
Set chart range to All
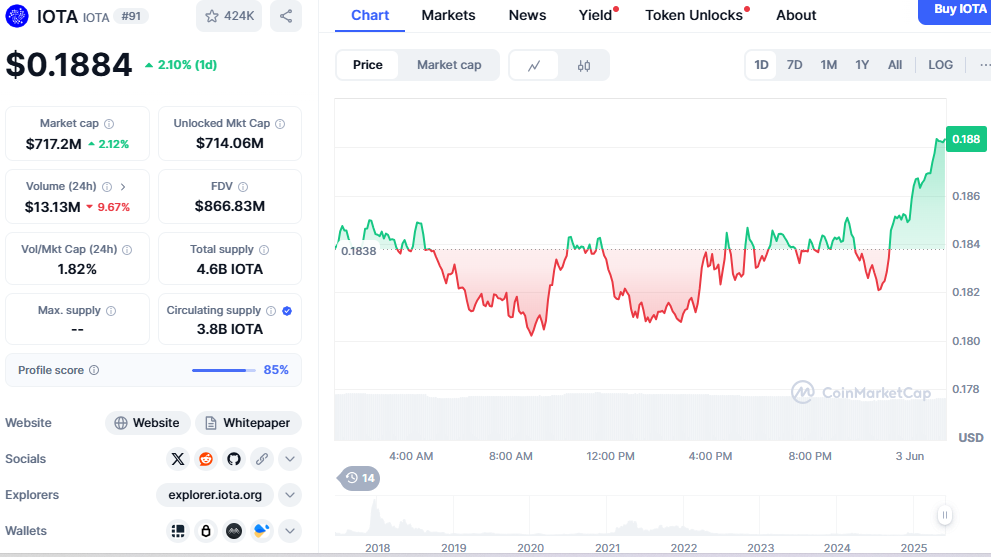point(895,65)
